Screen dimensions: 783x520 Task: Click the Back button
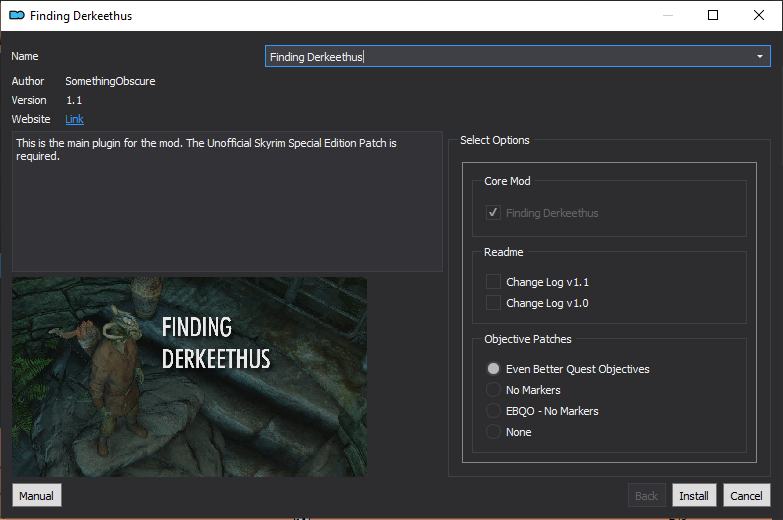tap(646, 496)
